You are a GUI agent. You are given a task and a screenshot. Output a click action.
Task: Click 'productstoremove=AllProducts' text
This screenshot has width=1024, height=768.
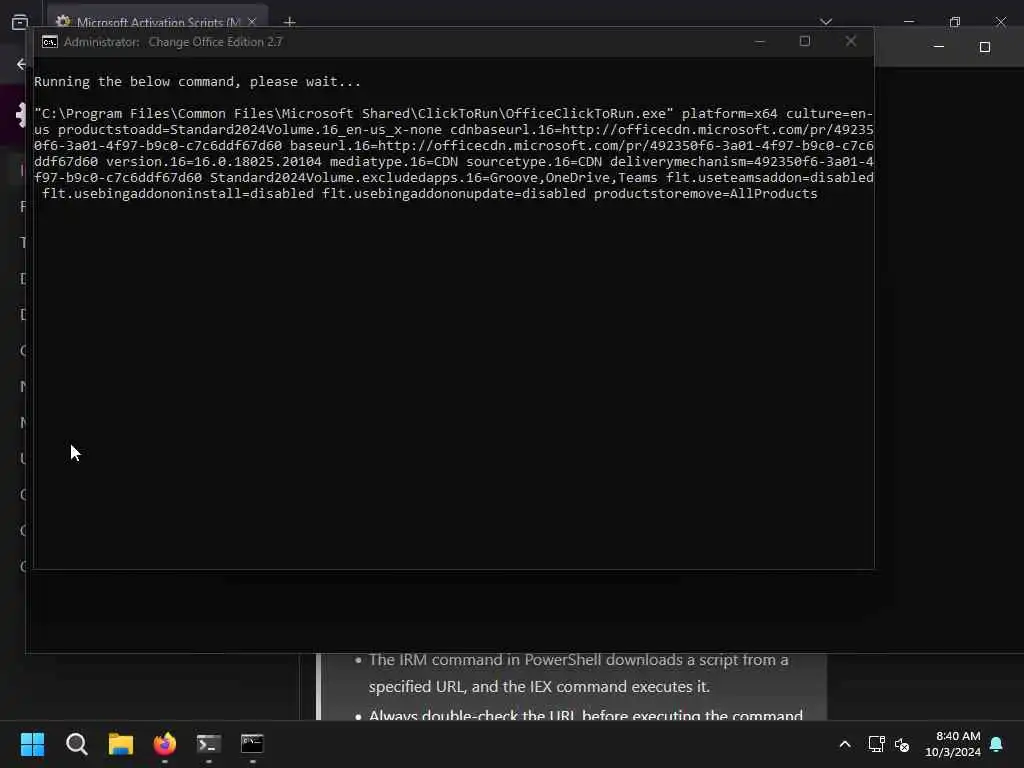click(705, 193)
